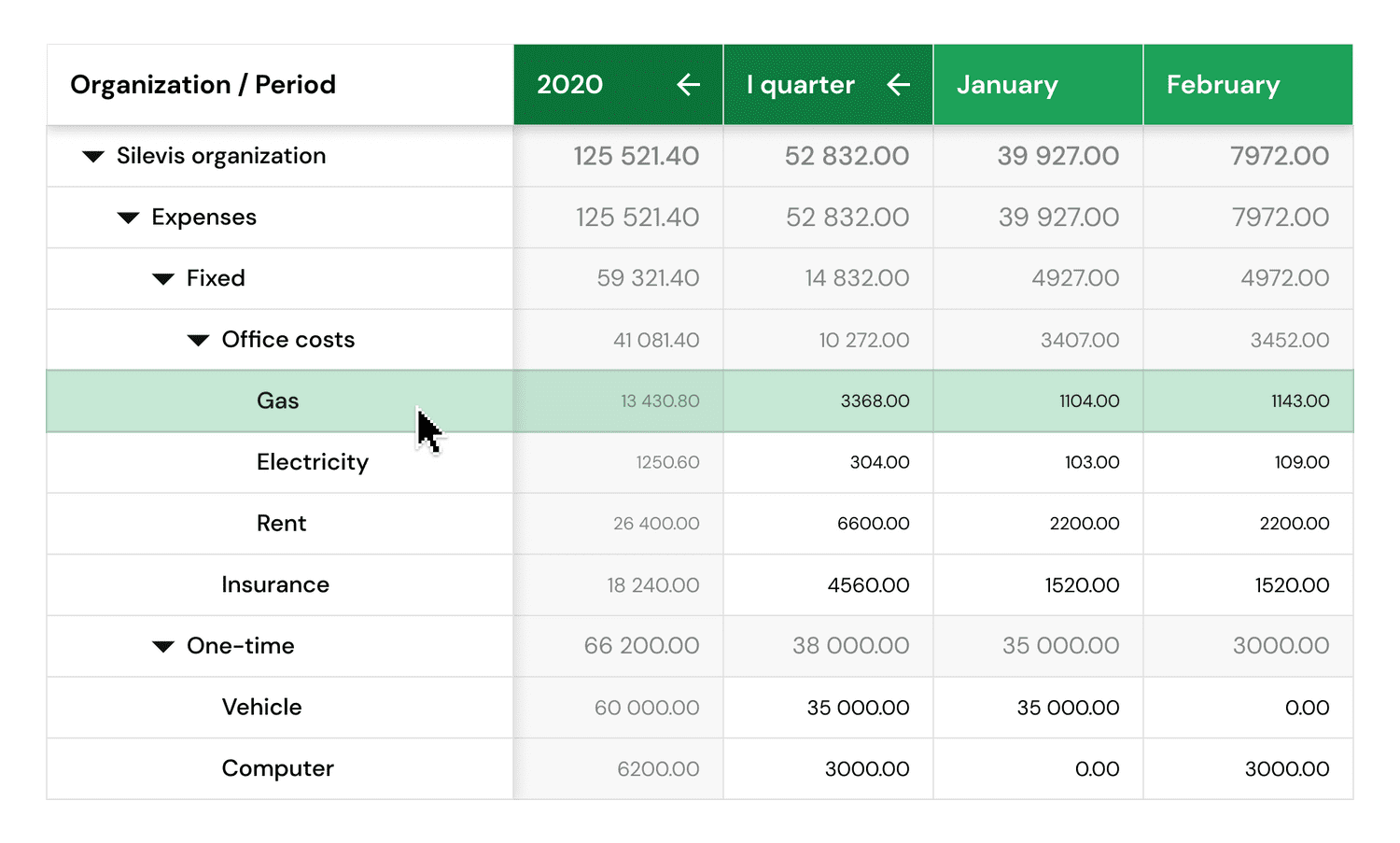Collapse the Expenses tree node
The image size is (1400, 843).
point(128,218)
